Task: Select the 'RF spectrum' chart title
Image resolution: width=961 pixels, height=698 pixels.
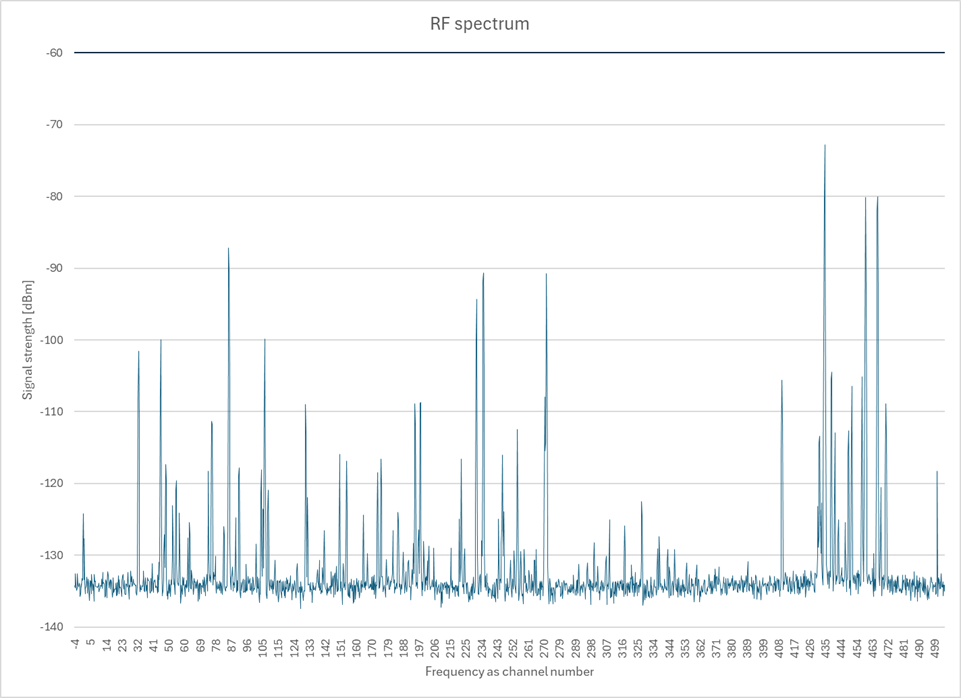Action: (479, 24)
